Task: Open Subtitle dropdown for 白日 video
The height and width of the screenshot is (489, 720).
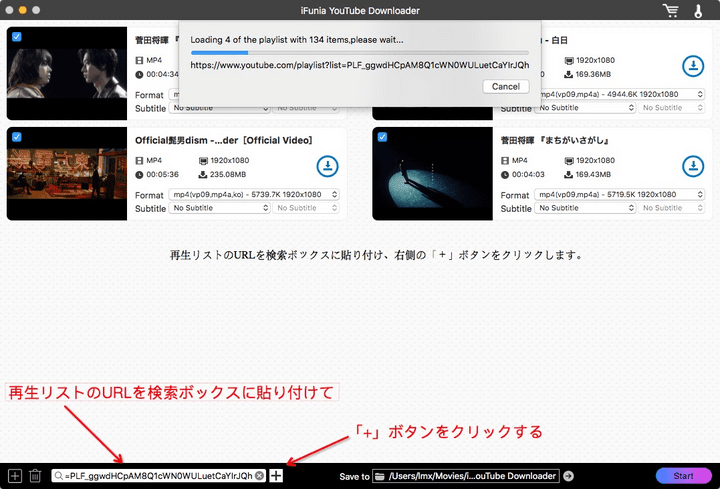Action: (x=585, y=108)
